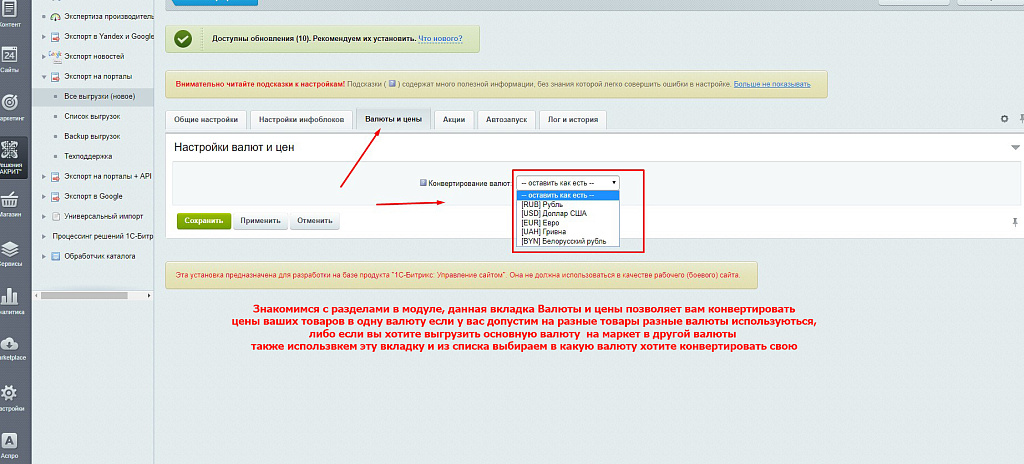The image size is (1024, 464).
Task: Click the tab settings gear icon at right
Action: (1005, 119)
